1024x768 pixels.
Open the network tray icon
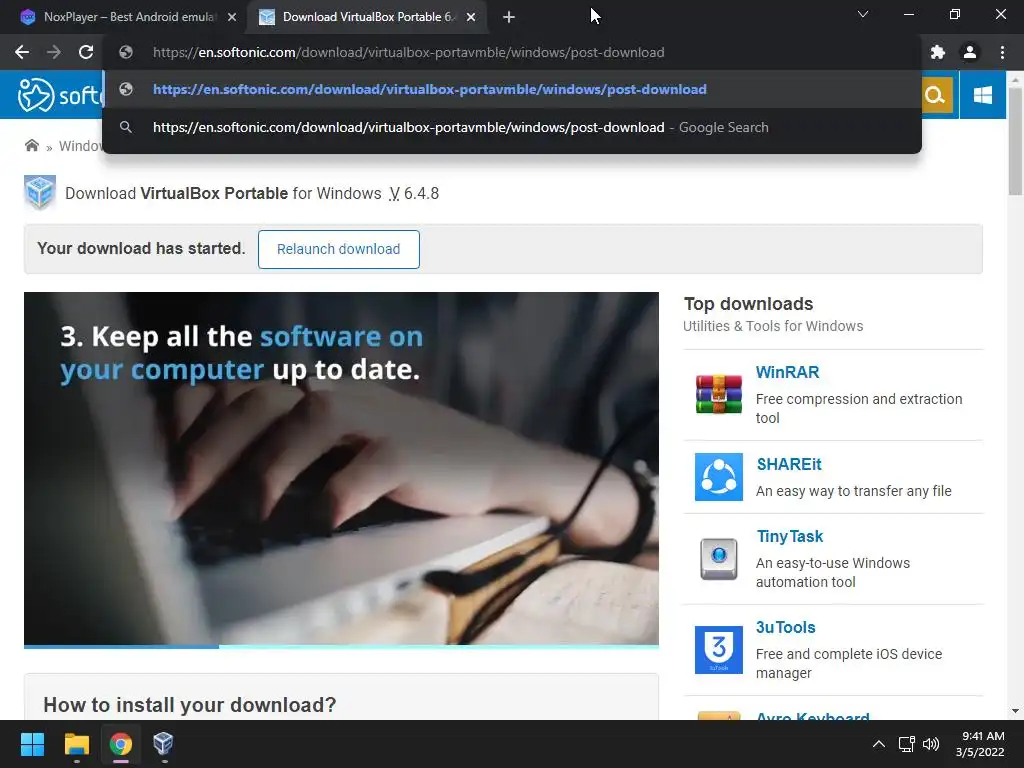point(906,744)
